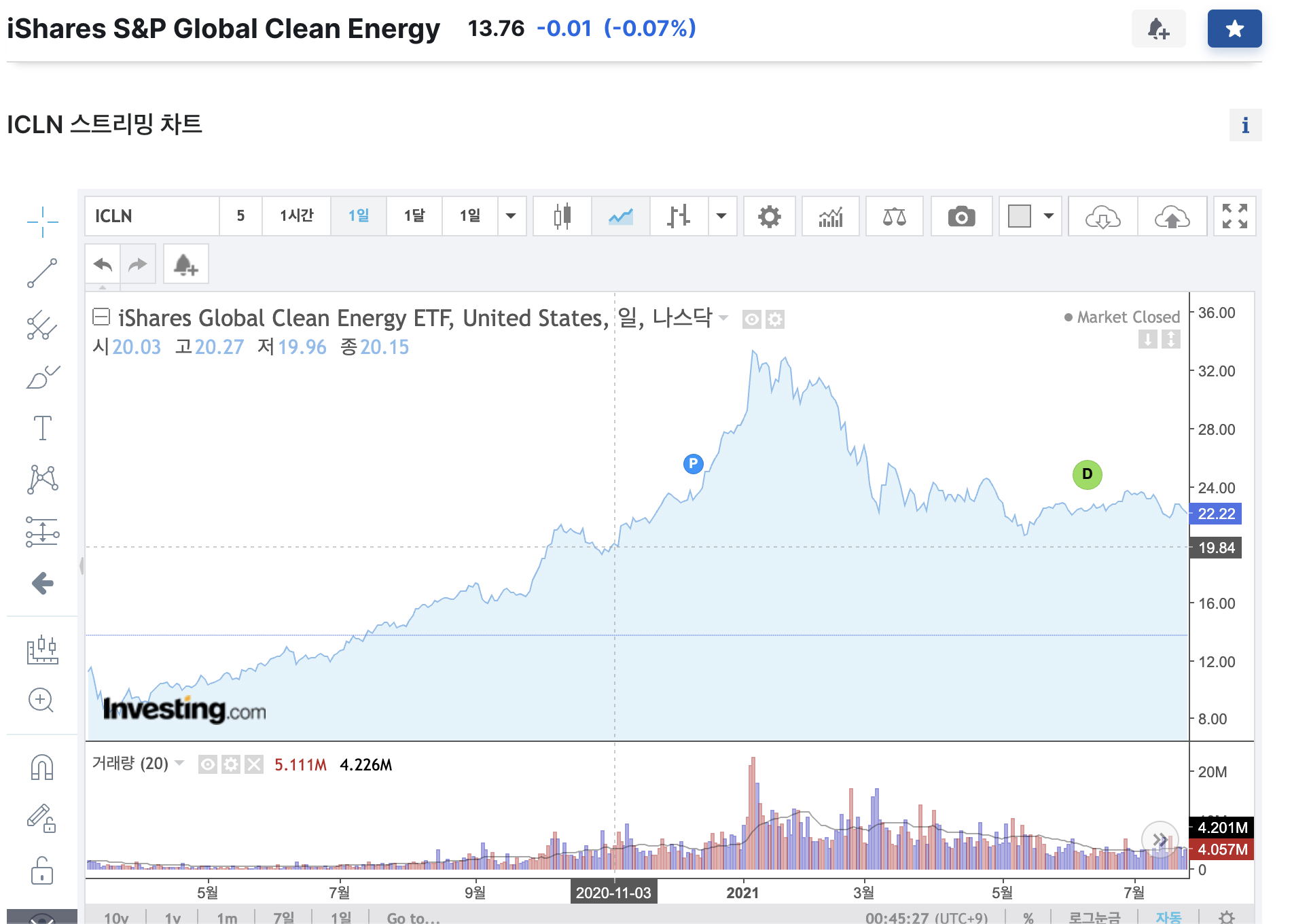The width and height of the screenshot is (1292, 924).
Task: Set range to 10y
Action: (x=116, y=917)
